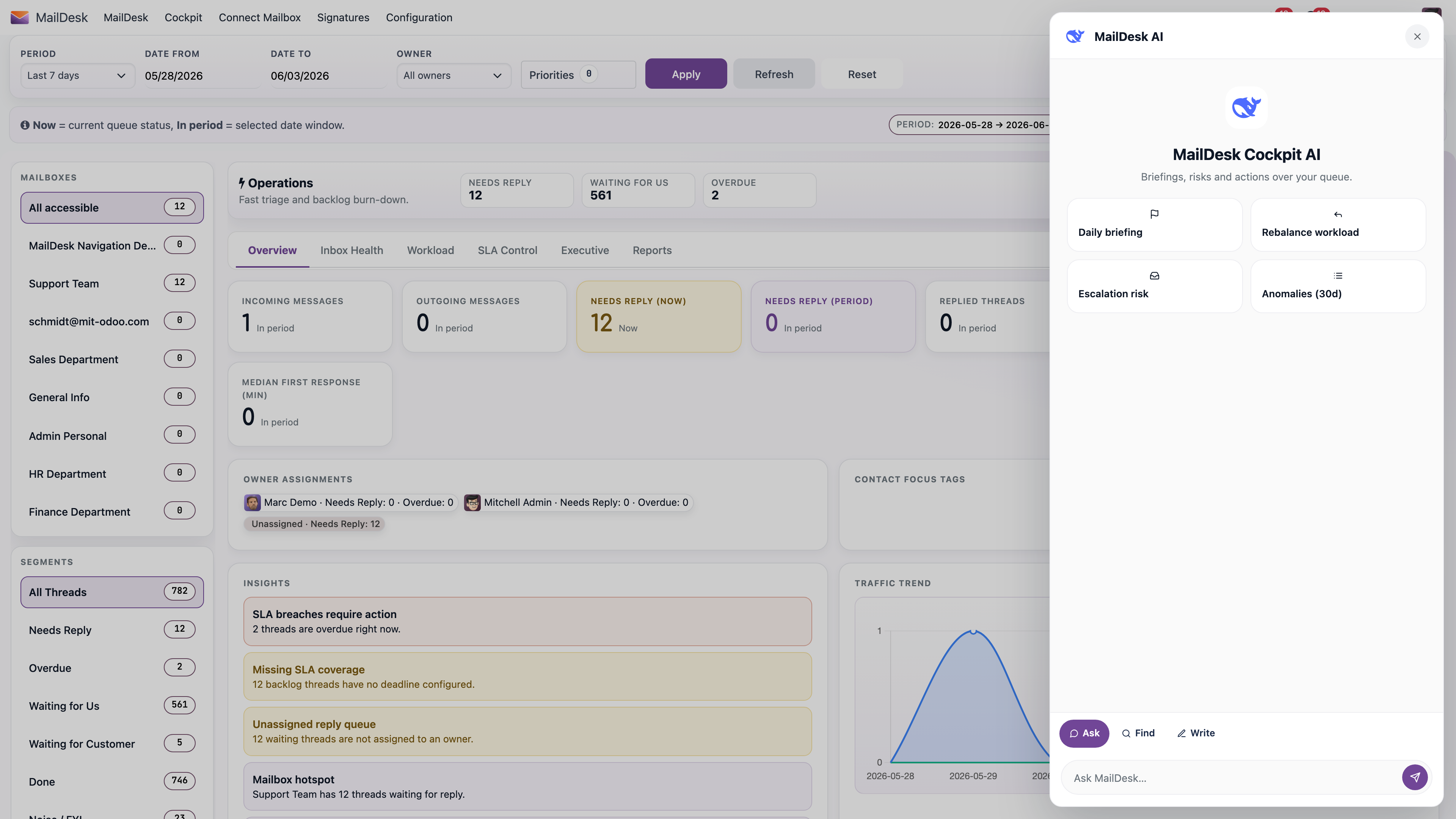This screenshot has height=819, width=1456.
Task: Select the Finance Department mailbox
Action: (x=112, y=511)
